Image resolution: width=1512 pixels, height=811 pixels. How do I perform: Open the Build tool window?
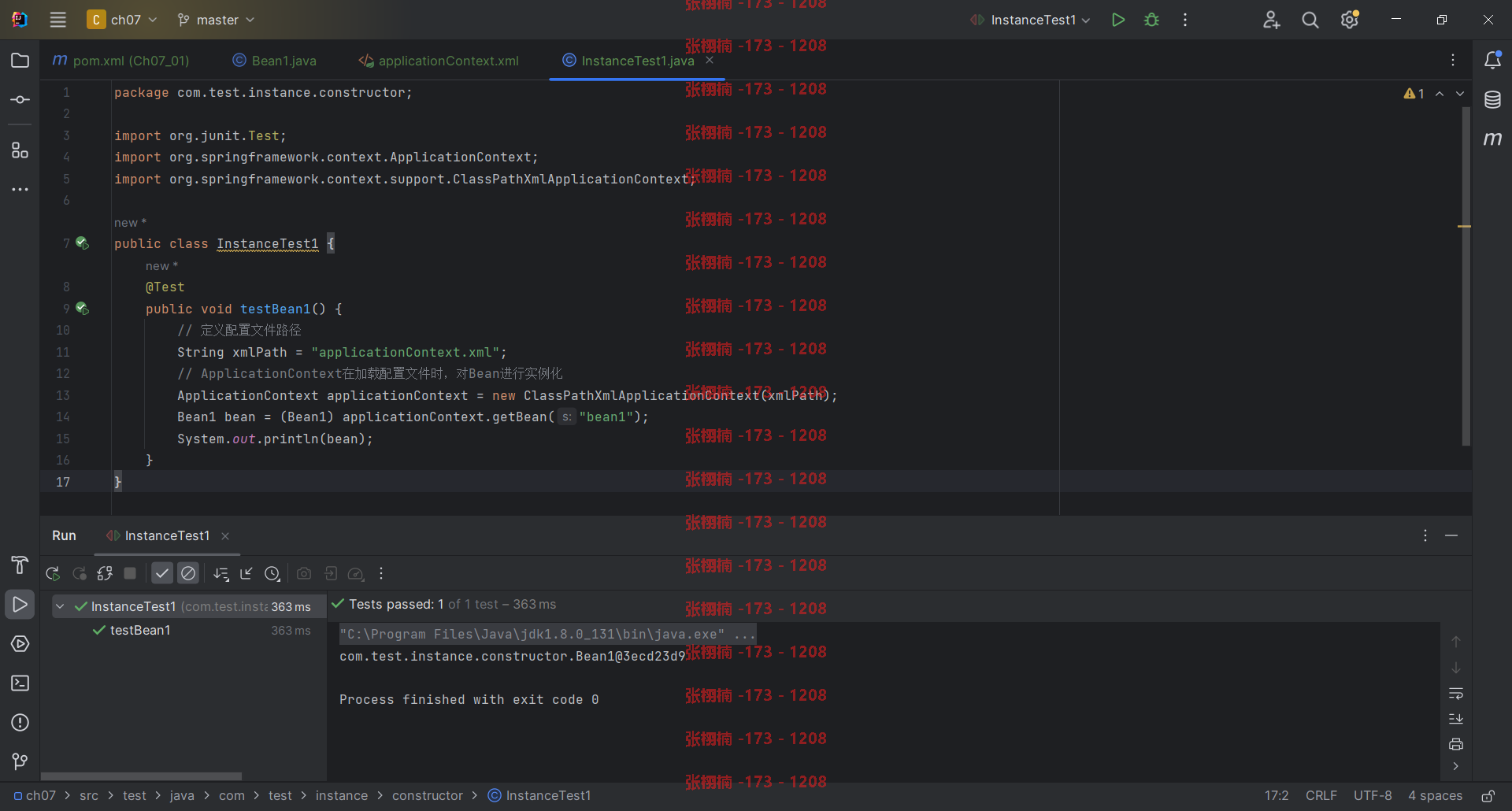20,565
